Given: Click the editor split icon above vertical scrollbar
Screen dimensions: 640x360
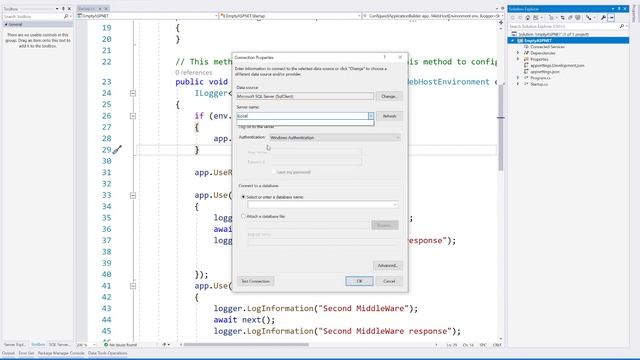Looking at the screenshot, I should point(501,22).
